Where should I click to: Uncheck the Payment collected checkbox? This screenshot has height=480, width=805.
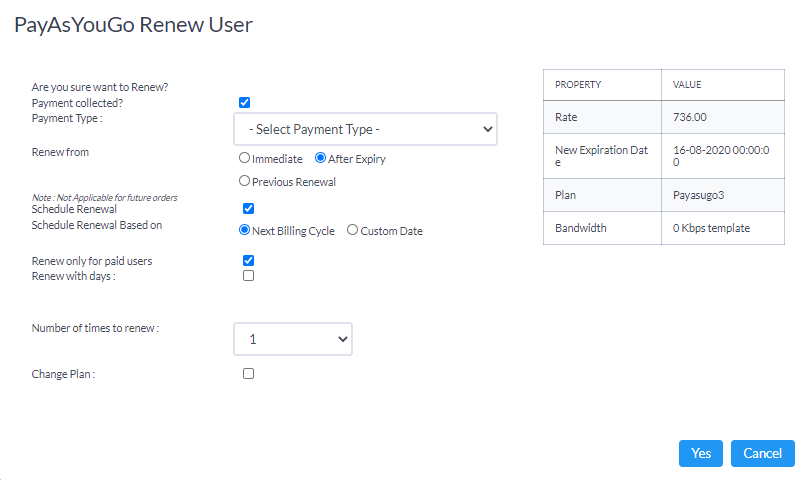[244, 103]
